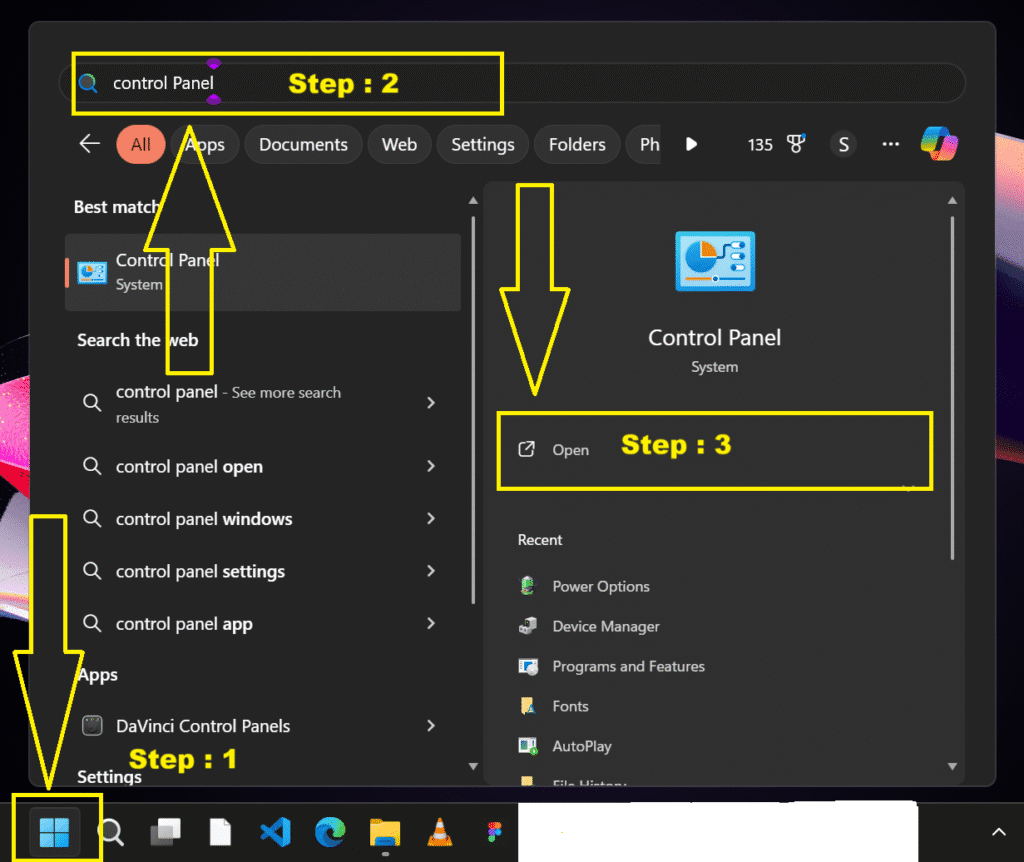Screen dimensions: 1024x862
Task: Switch to the Settings search filter
Action: [482, 144]
